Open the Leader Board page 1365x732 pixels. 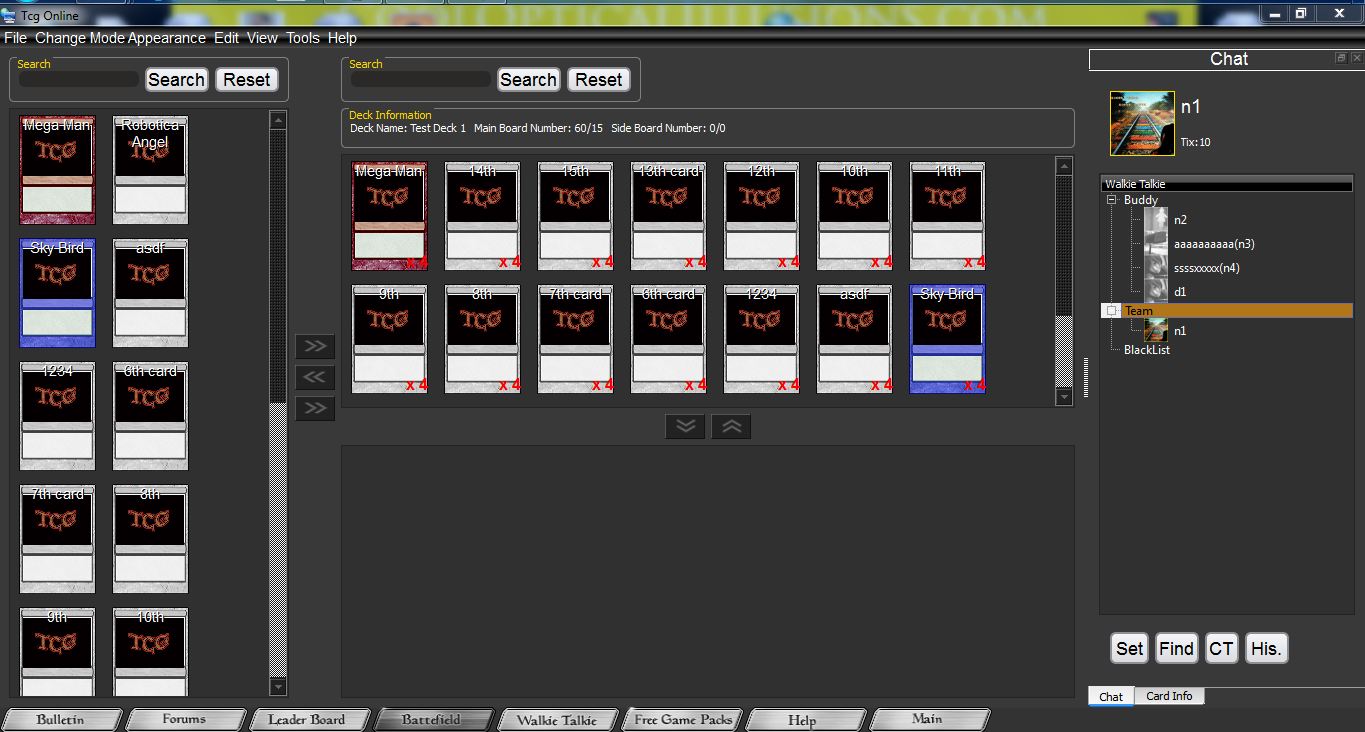(x=306, y=719)
